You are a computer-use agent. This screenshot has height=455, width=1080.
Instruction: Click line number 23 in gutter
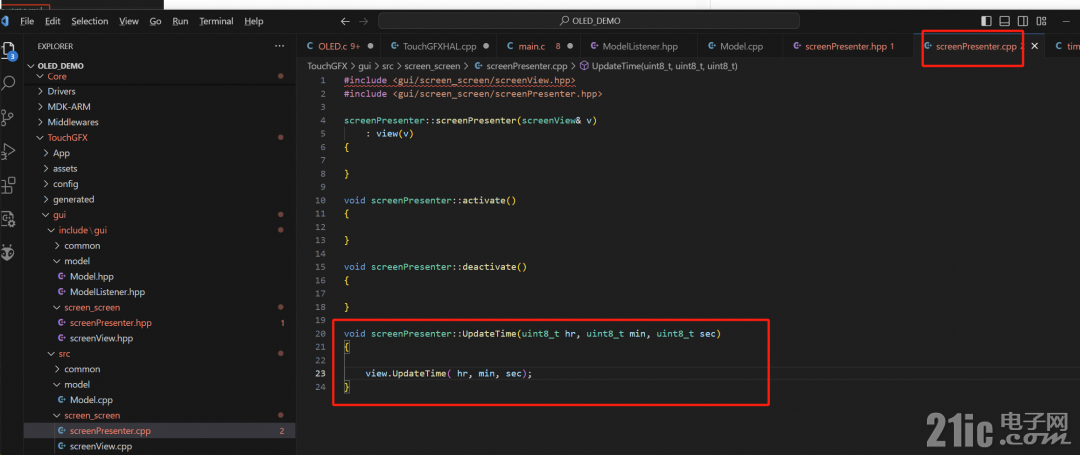coord(320,374)
